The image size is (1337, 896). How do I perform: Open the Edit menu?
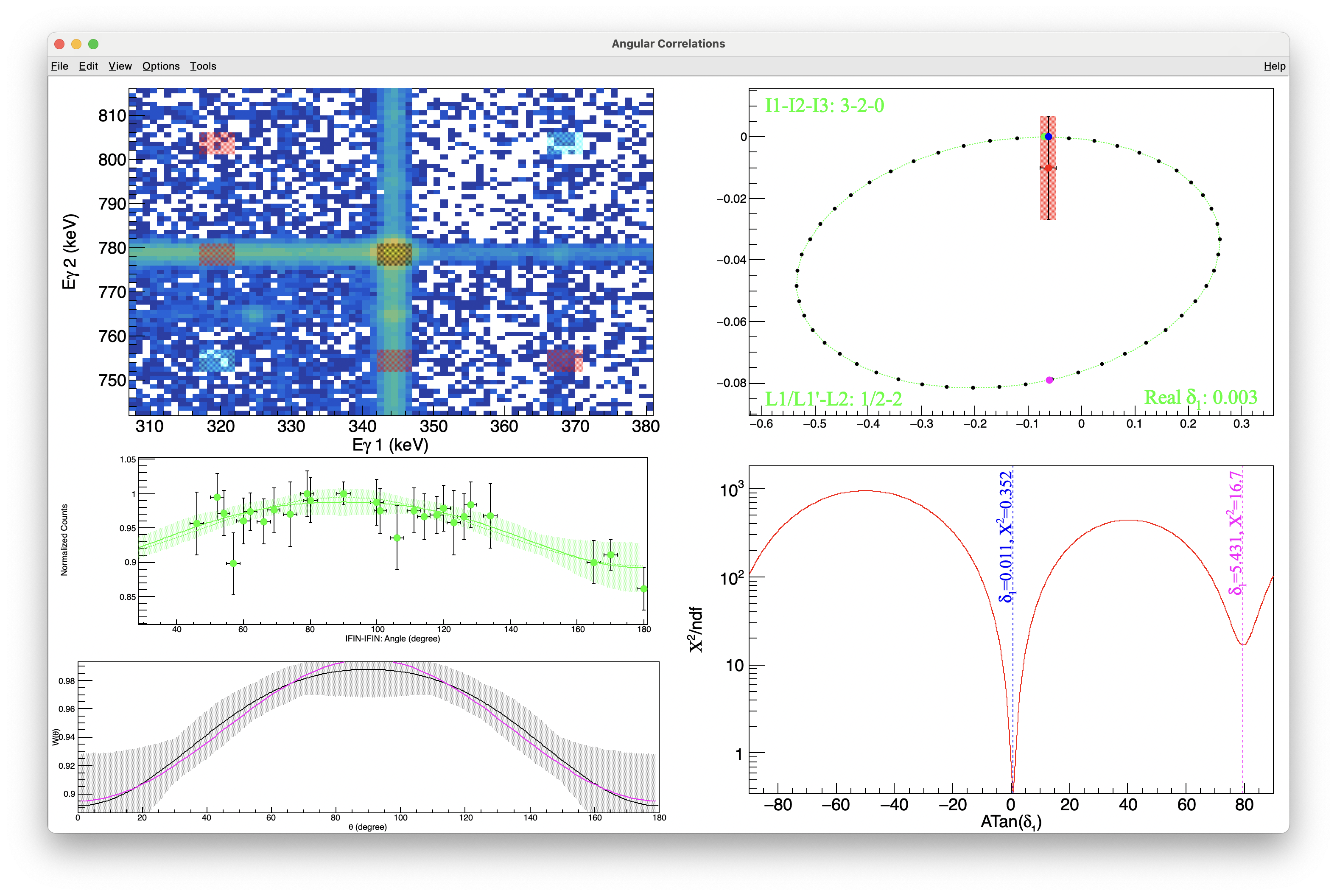tap(88, 66)
